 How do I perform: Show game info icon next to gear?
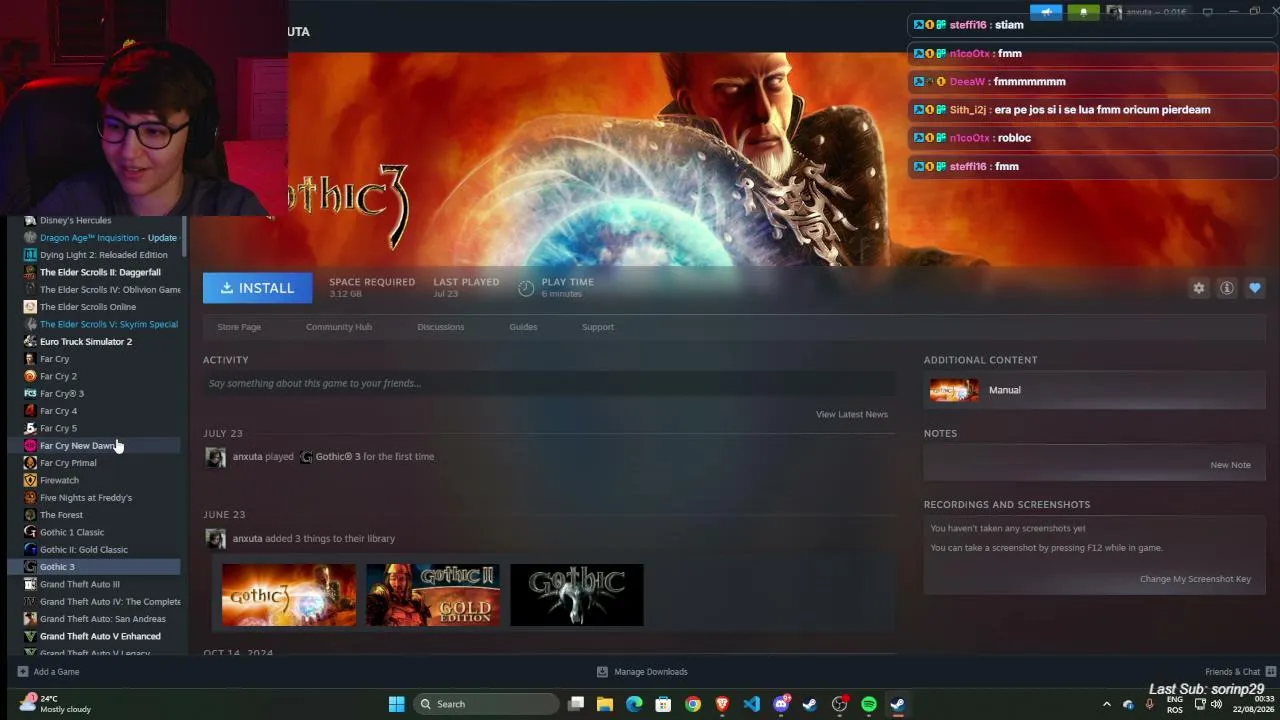[1227, 288]
